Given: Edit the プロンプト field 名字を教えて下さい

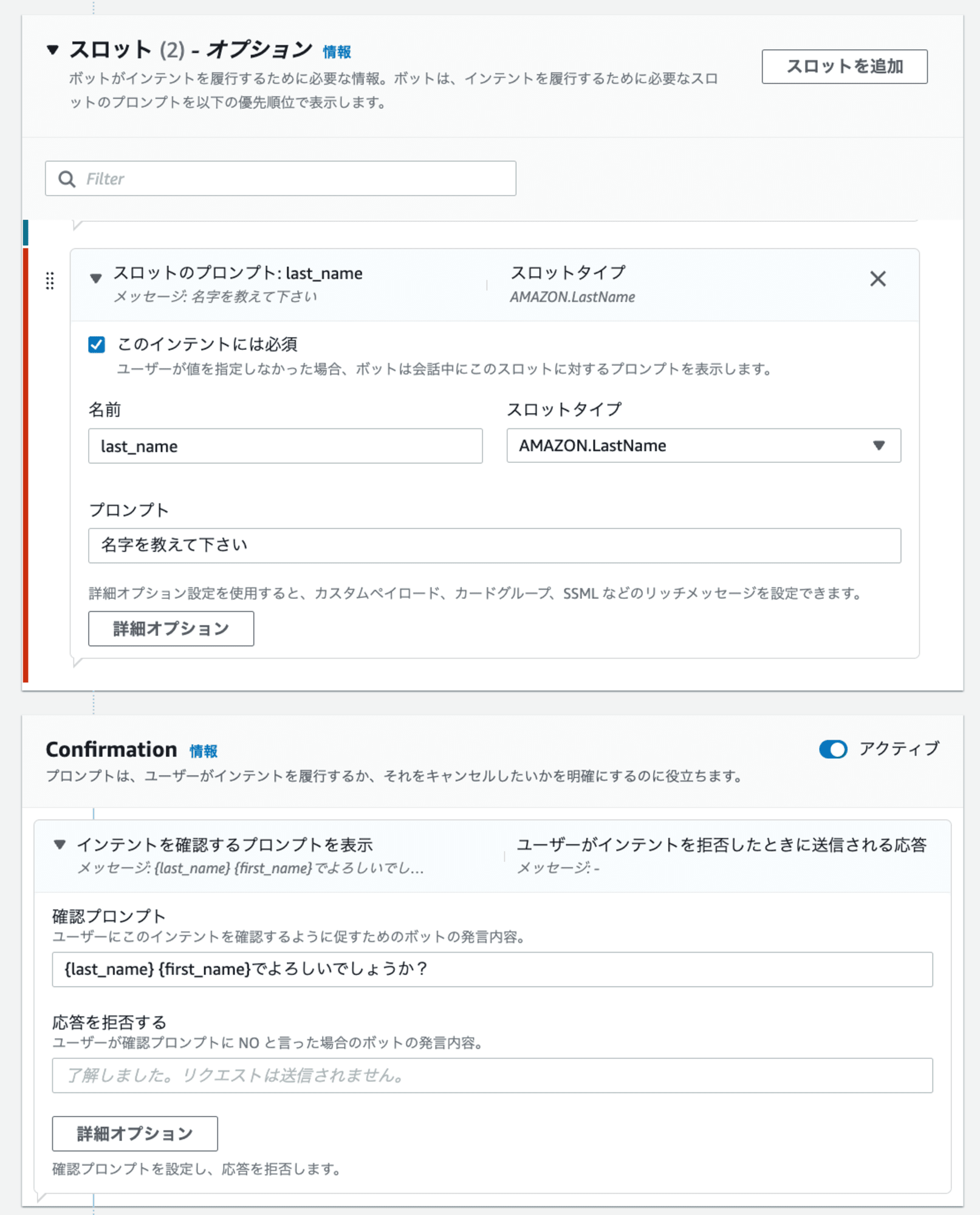Looking at the screenshot, I should point(494,545).
